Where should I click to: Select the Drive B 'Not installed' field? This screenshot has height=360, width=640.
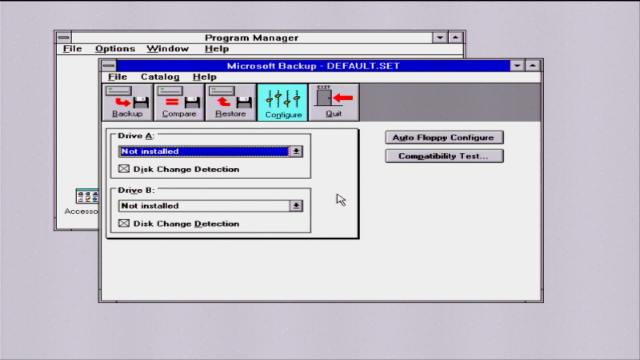(204, 206)
